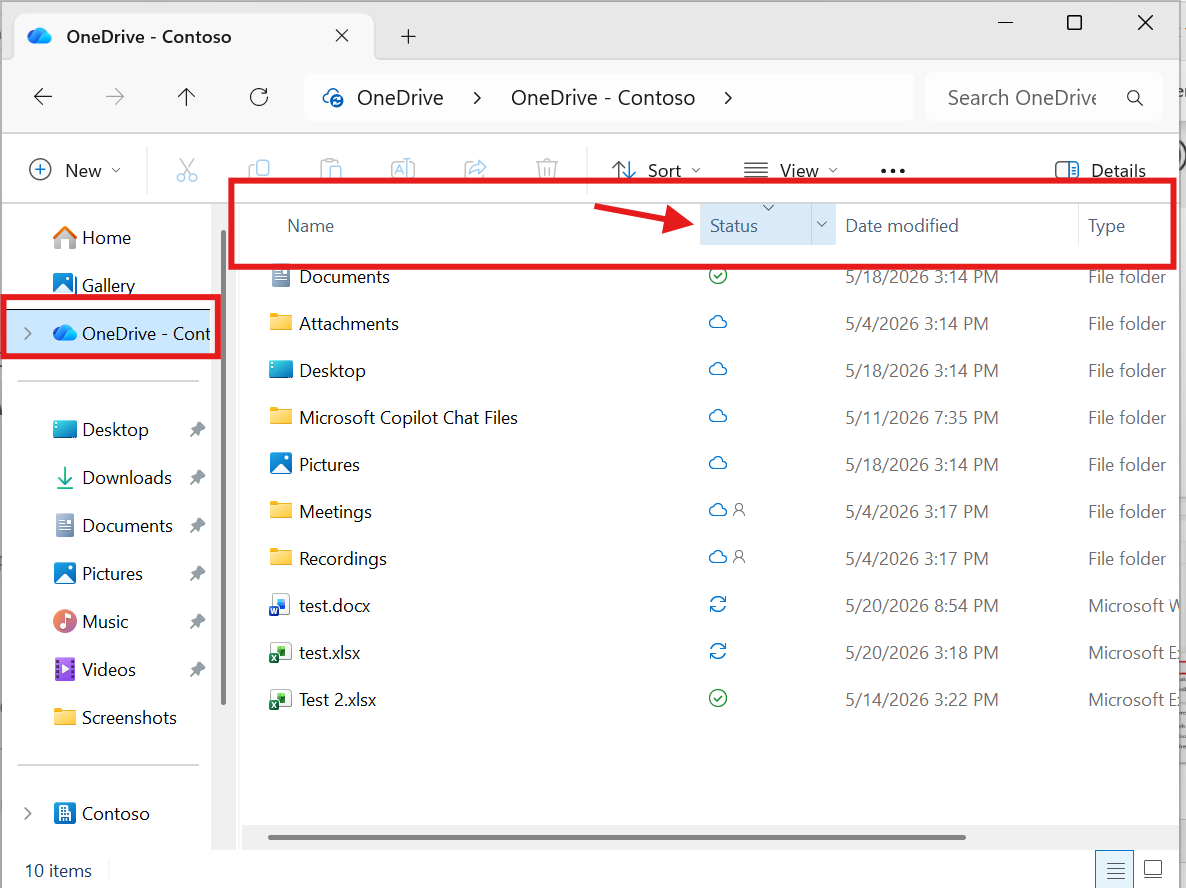Open the Sort dropdown menu
Image resolution: width=1186 pixels, height=888 pixels.
tap(656, 171)
